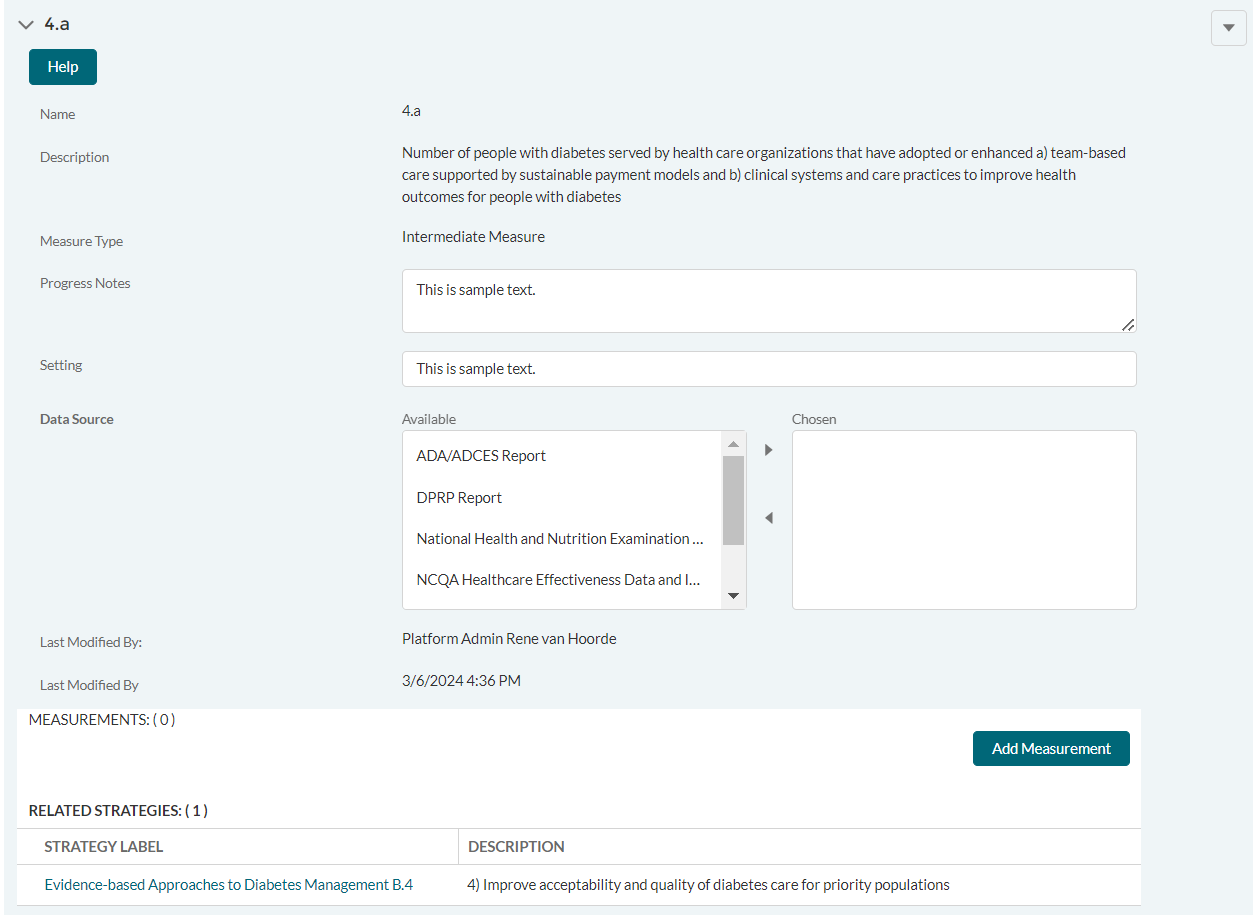
Task: Click the Available list scrollbar thumb
Action: pos(733,500)
